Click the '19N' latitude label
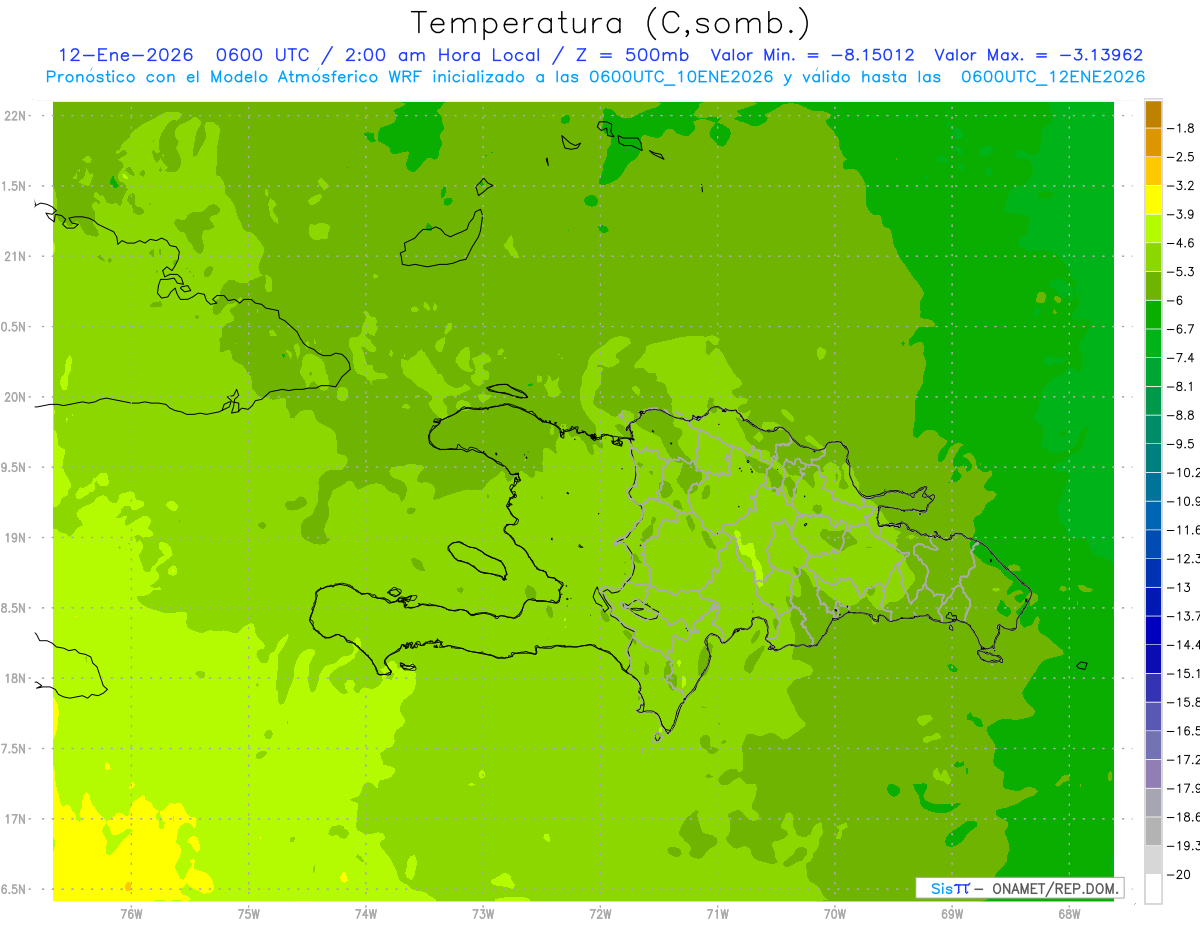Image resolution: width=1200 pixels, height=927 pixels. [x=17, y=538]
